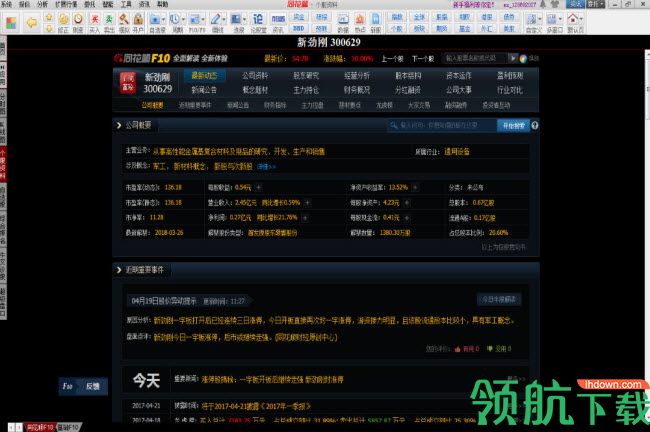Open the 系统 menu

(x=7, y=4)
